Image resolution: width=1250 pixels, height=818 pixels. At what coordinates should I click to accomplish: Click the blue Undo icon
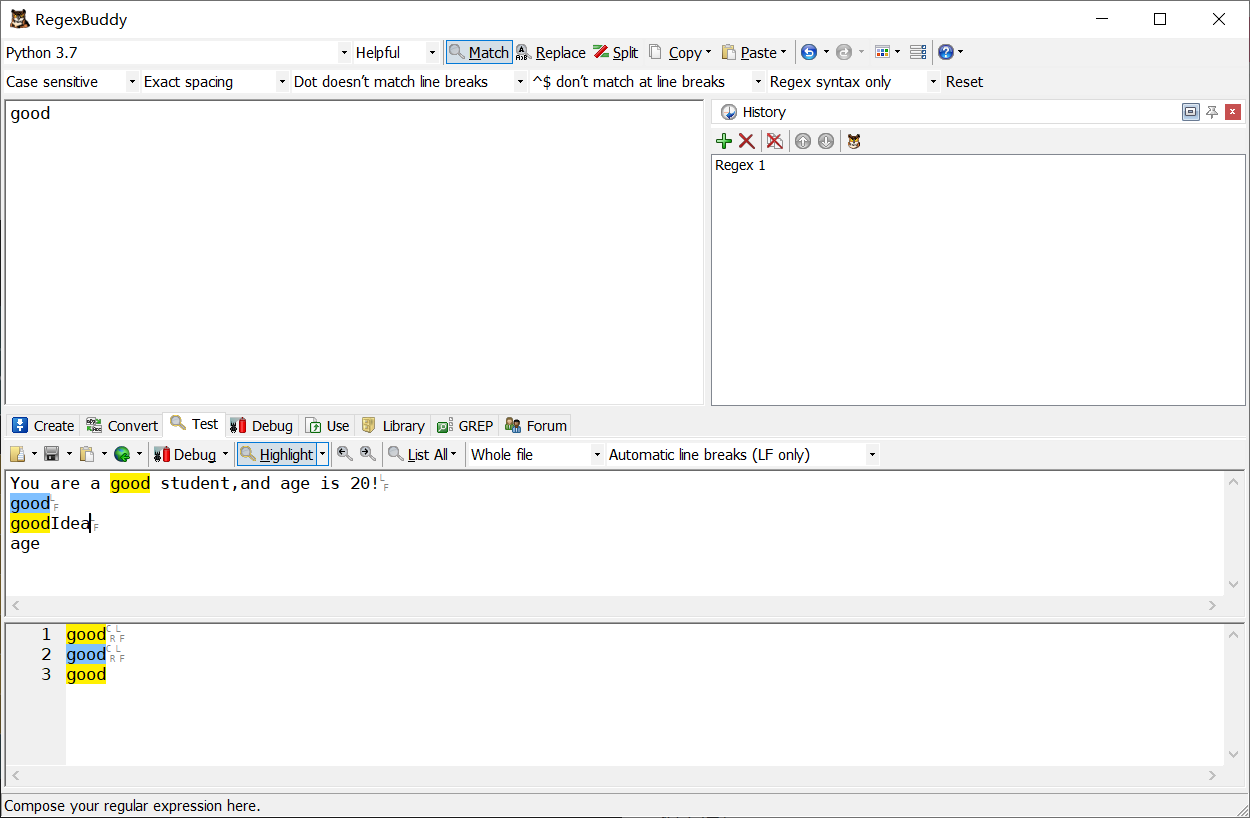click(809, 52)
